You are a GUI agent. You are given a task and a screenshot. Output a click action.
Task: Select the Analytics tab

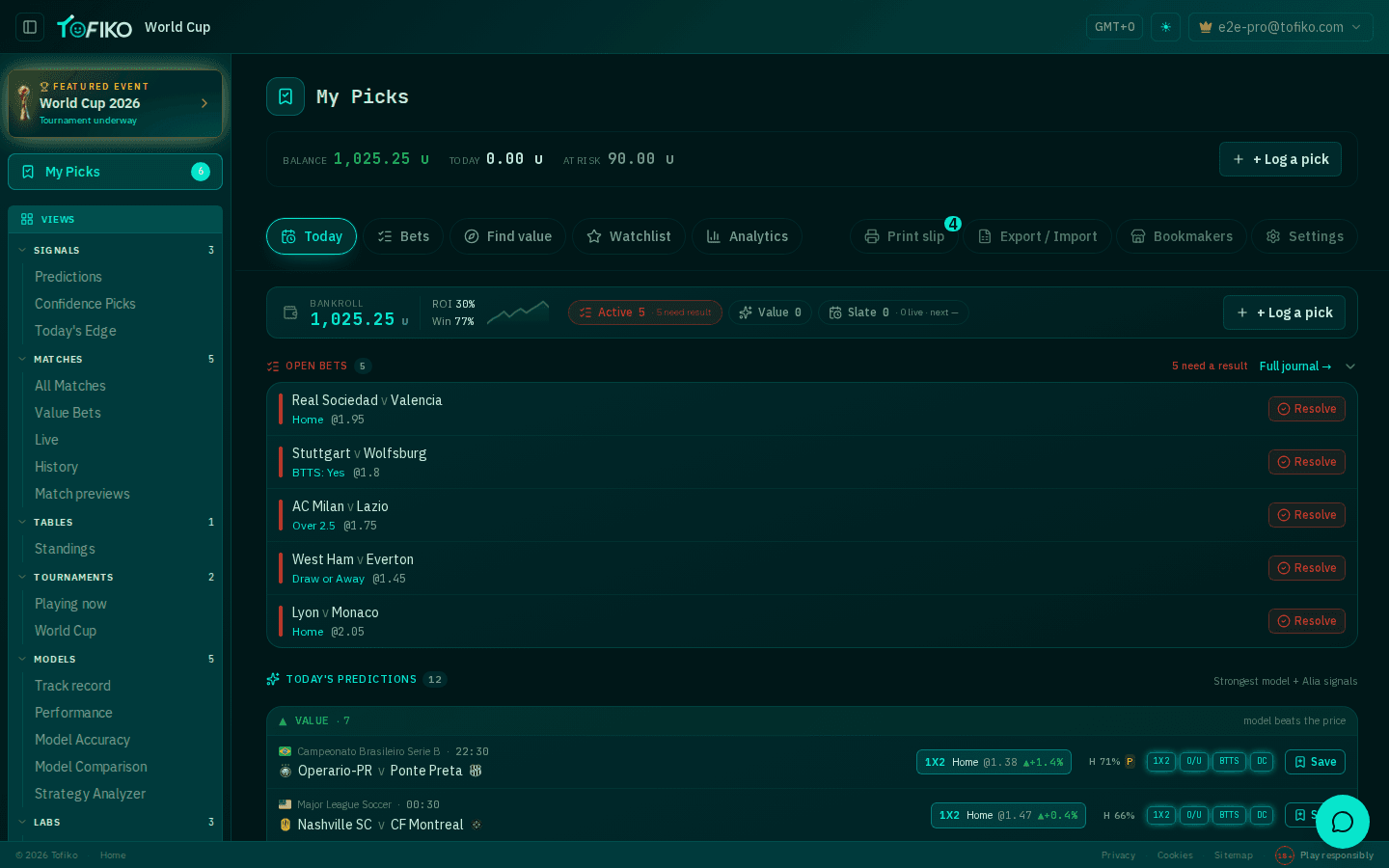pos(747,236)
